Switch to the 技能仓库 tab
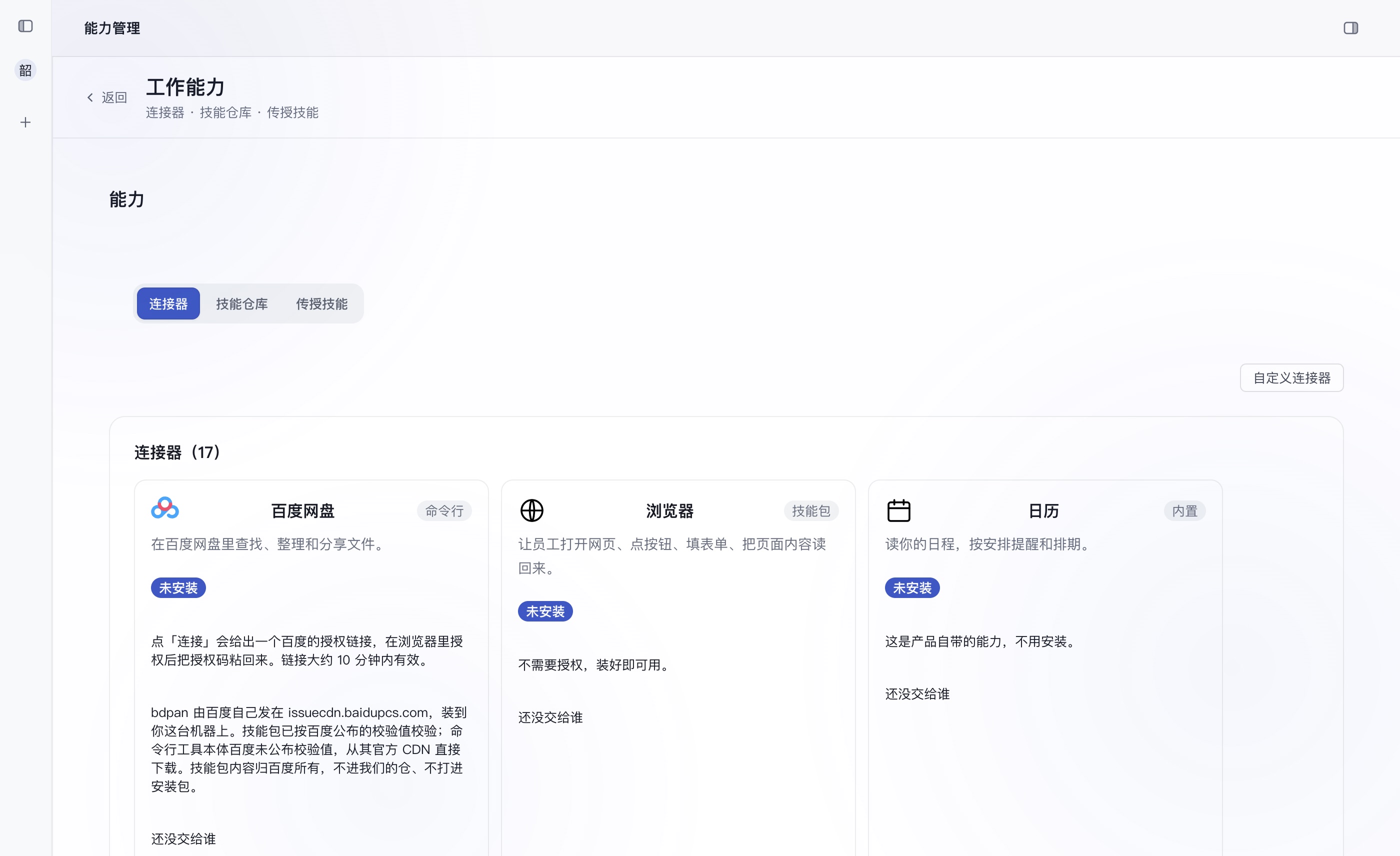The height and width of the screenshot is (856, 1400). pos(241,304)
